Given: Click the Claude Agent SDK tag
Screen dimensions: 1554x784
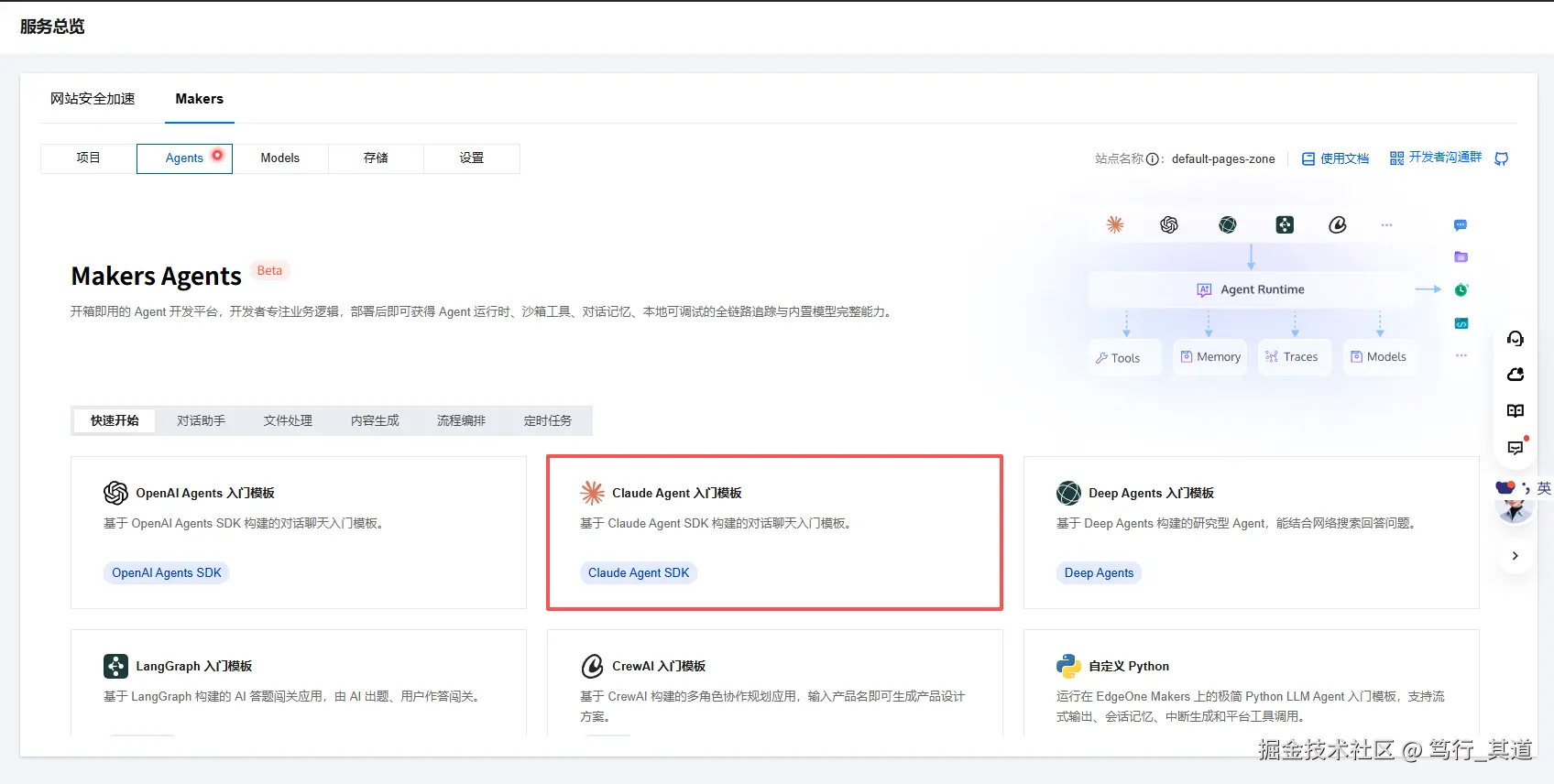Looking at the screenshot, I should coord(639,572).
